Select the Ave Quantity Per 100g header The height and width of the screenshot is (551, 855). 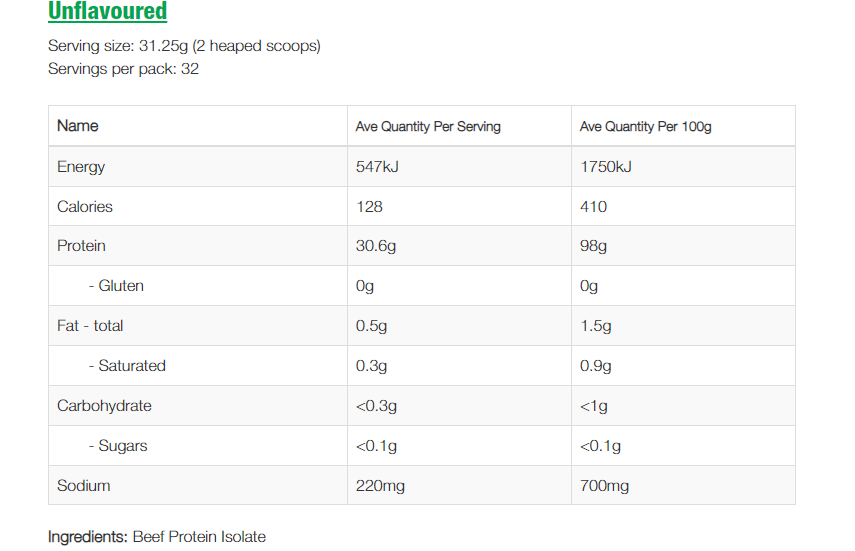click(x=645, y=127)
